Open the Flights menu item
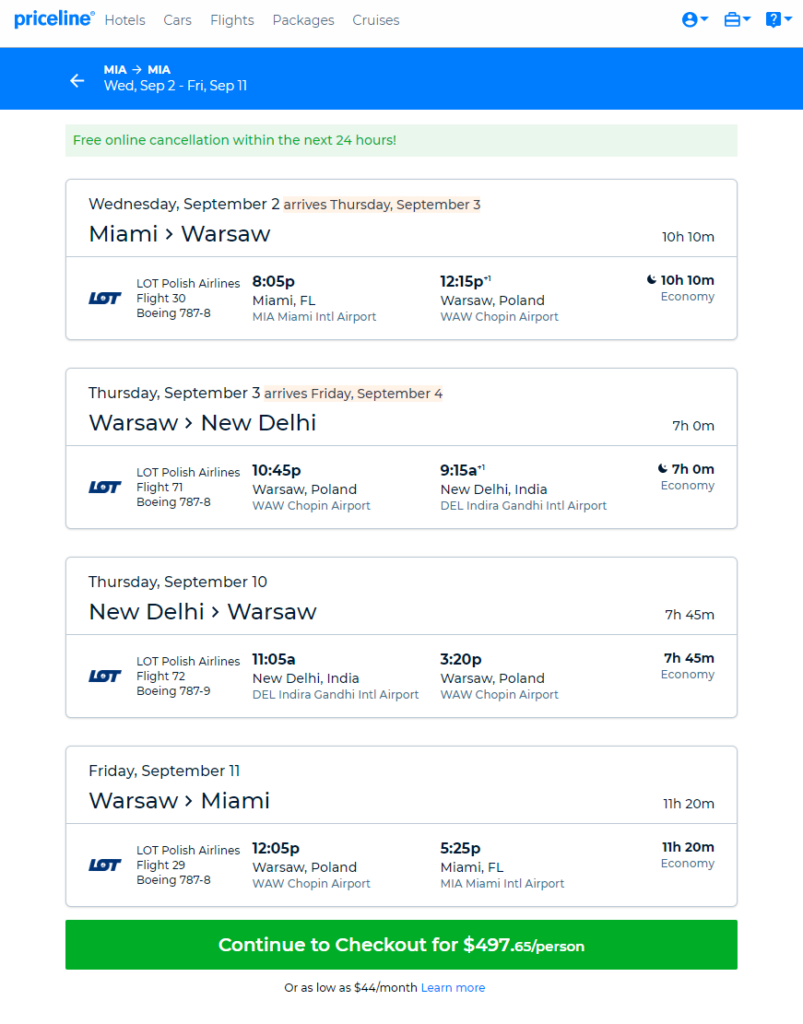 232,20
